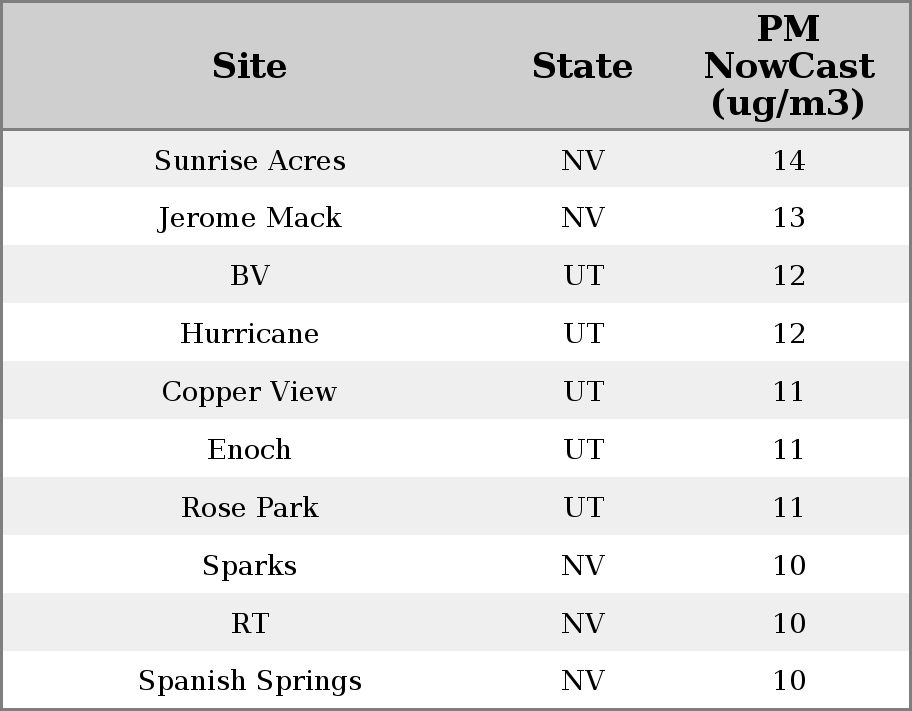The height and width of the screenshot is (711, 912).
Task: Select the Spanish Springs site cell
Action: click(x=250, y=681)
